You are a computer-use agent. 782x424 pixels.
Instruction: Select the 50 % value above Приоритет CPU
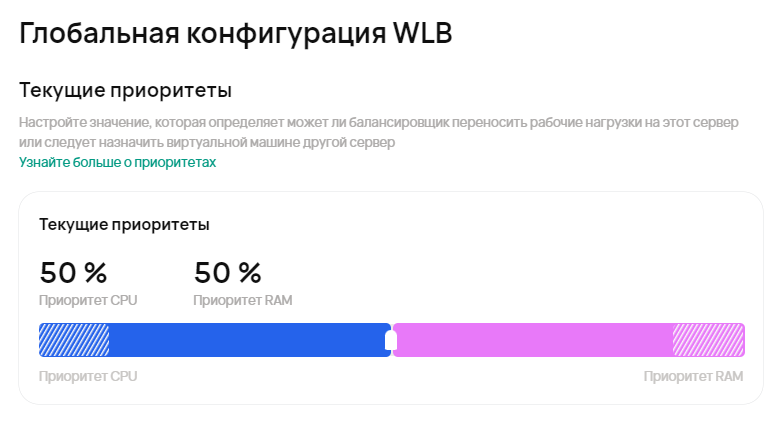73,272
